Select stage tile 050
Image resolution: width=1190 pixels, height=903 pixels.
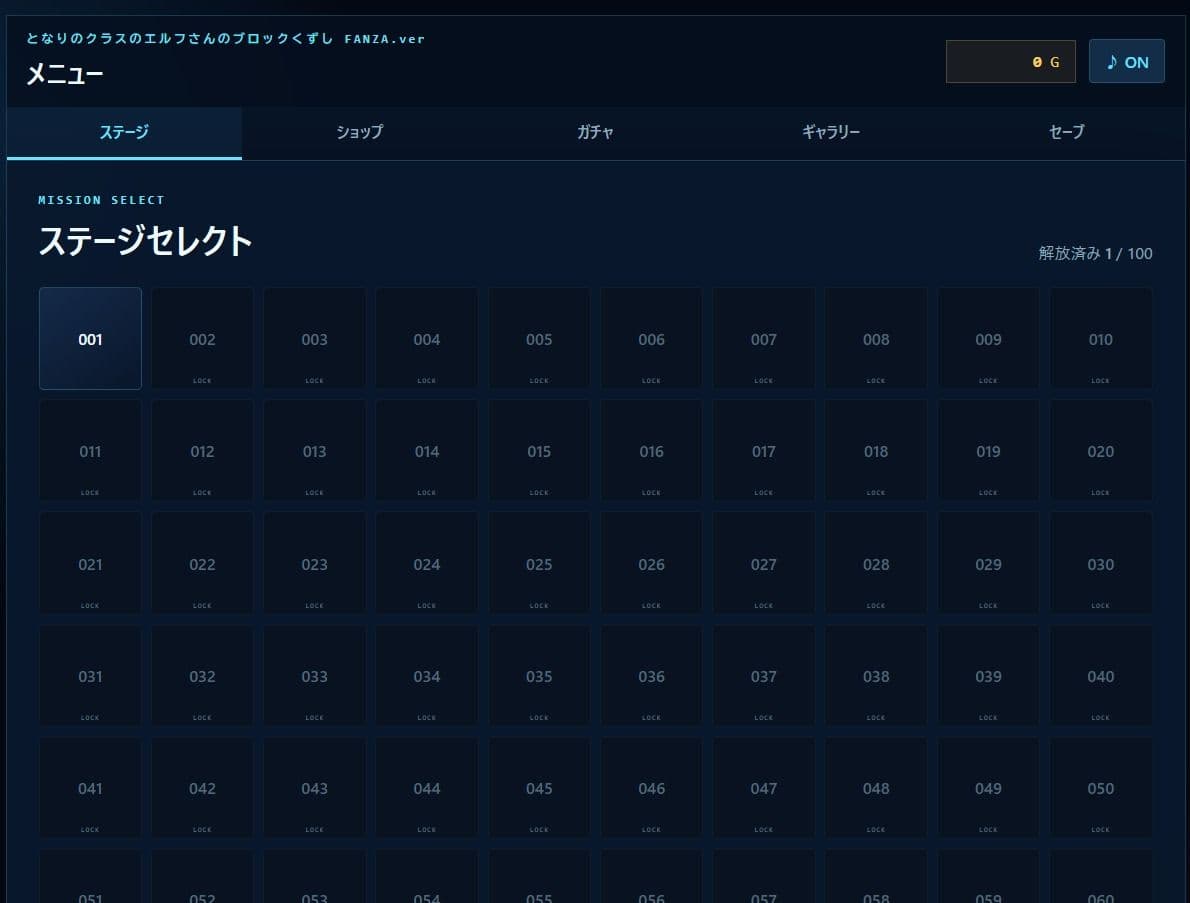tap(1101, 788)
